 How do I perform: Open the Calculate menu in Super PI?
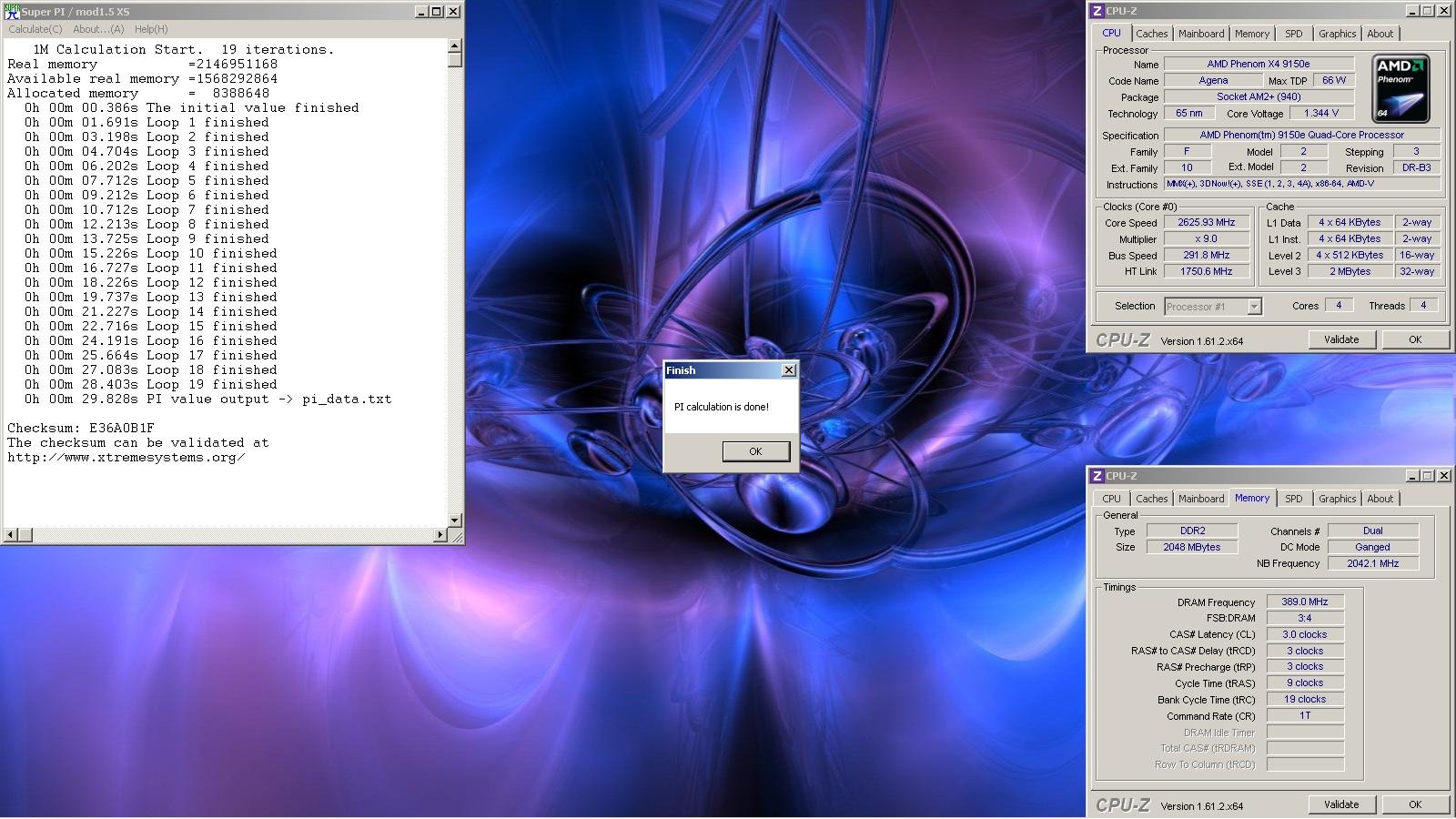35,29
